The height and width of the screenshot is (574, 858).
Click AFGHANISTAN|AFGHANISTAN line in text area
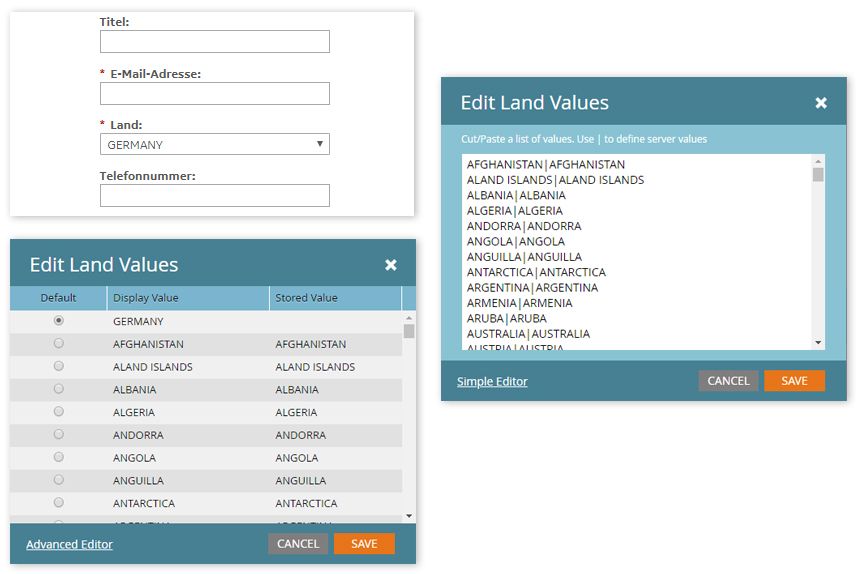(x=546, y=164)
